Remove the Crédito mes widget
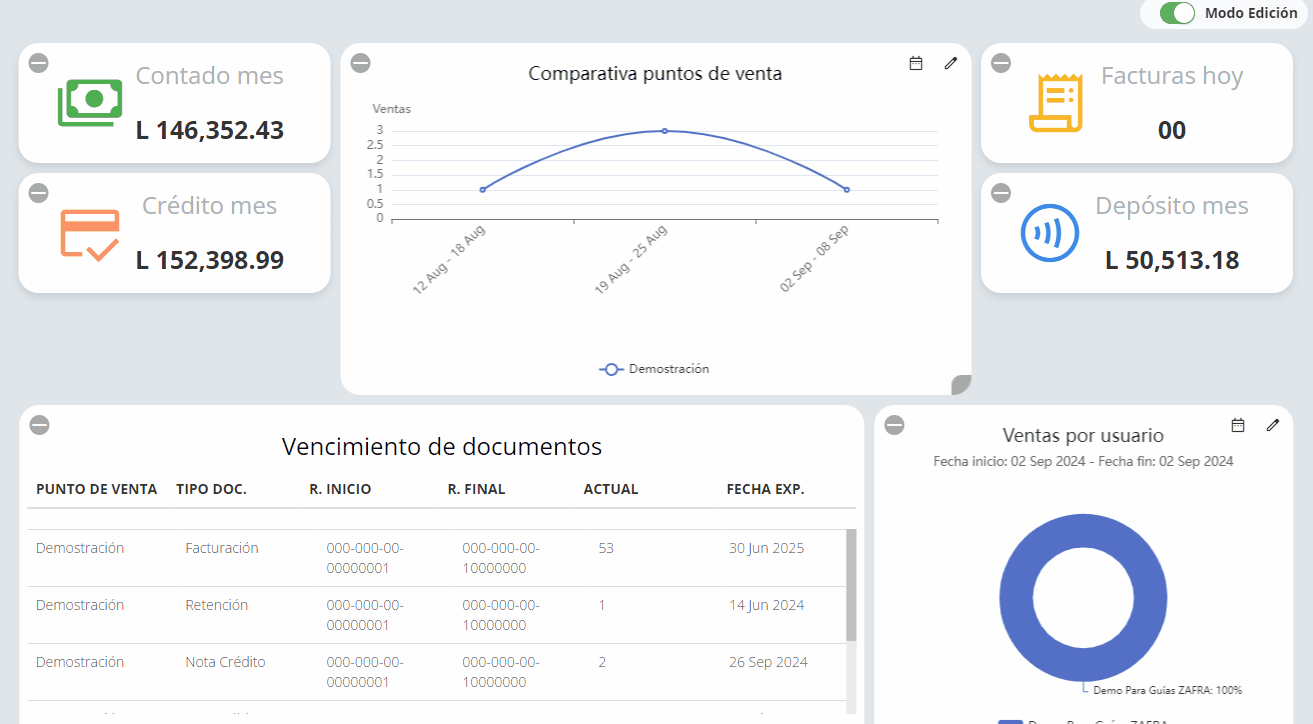This screenshot has height=724, width=1313. (x=38, y=193)
